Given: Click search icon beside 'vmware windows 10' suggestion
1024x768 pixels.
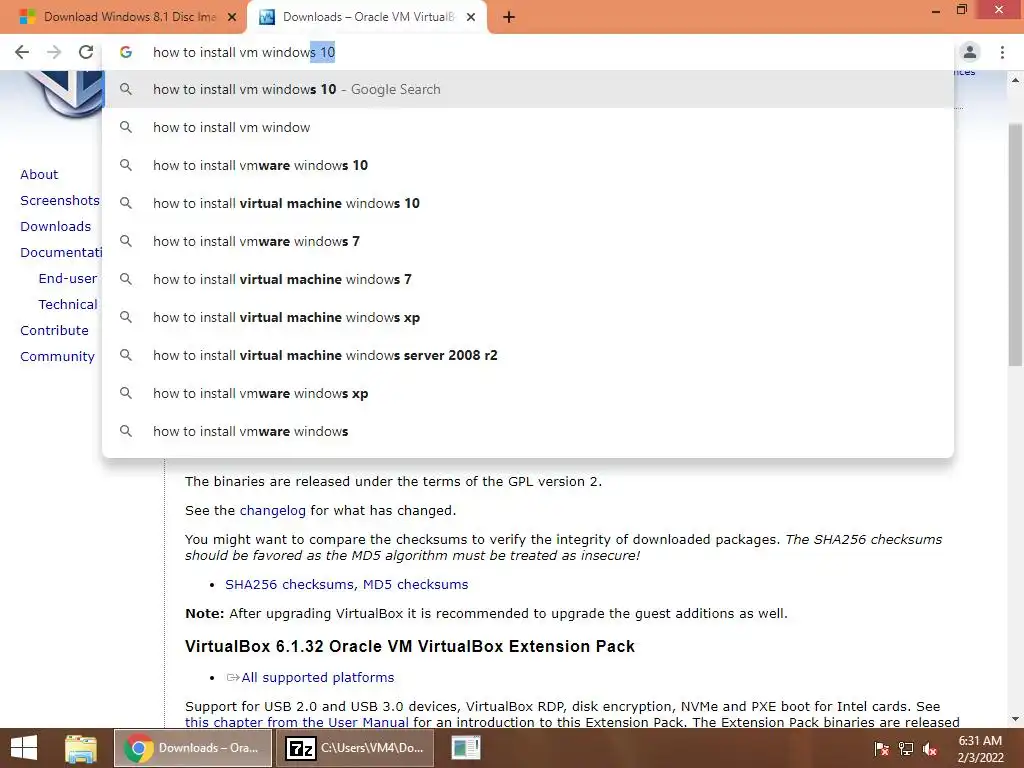Looking at the screenshot, I should point(126,165).
